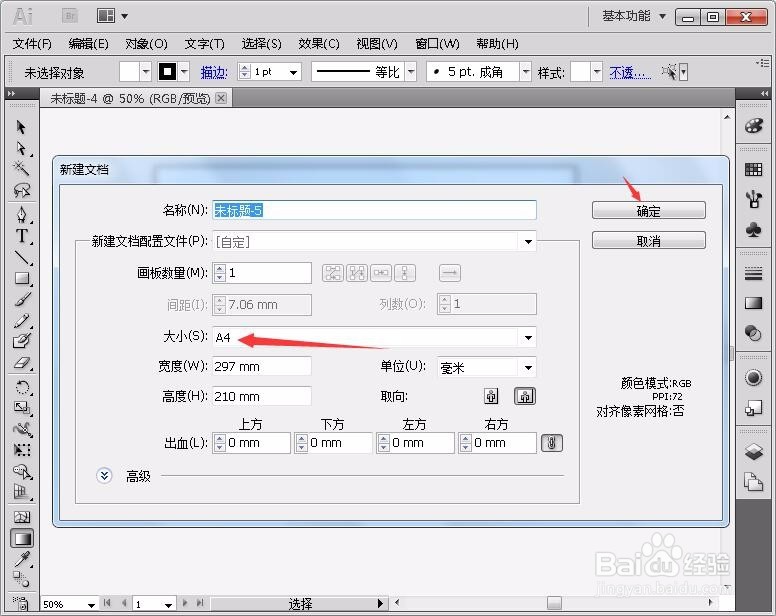Choose landscape orientation button
This screenshot has height=616, width=776.
pos(525,396)
